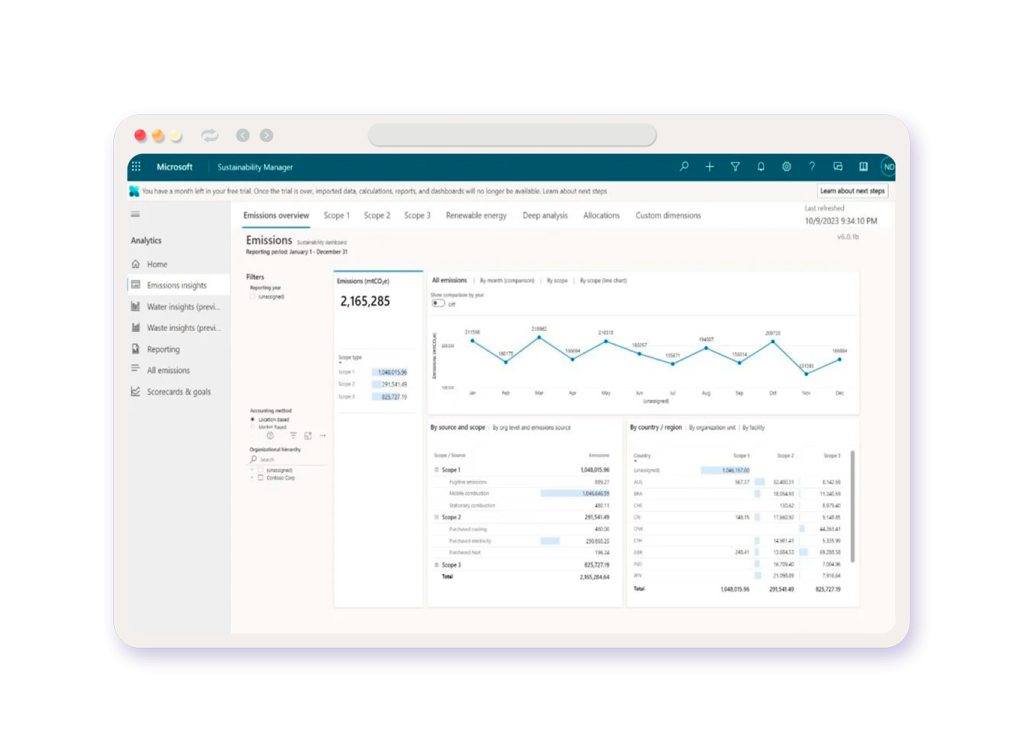Click the Mar data point on chart
The image size is (1024, 749).
pos(539,338)
